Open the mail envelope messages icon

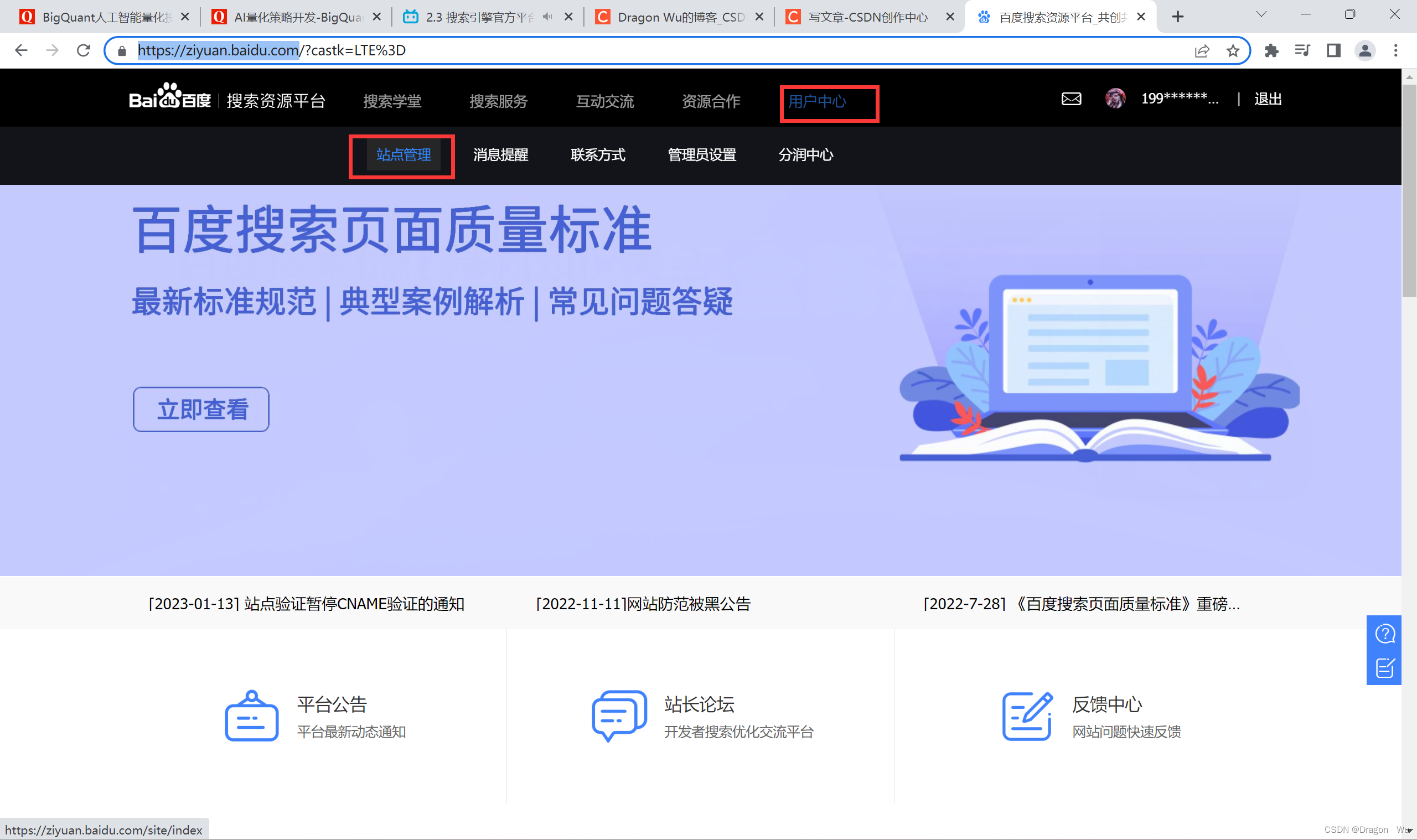1071,99
